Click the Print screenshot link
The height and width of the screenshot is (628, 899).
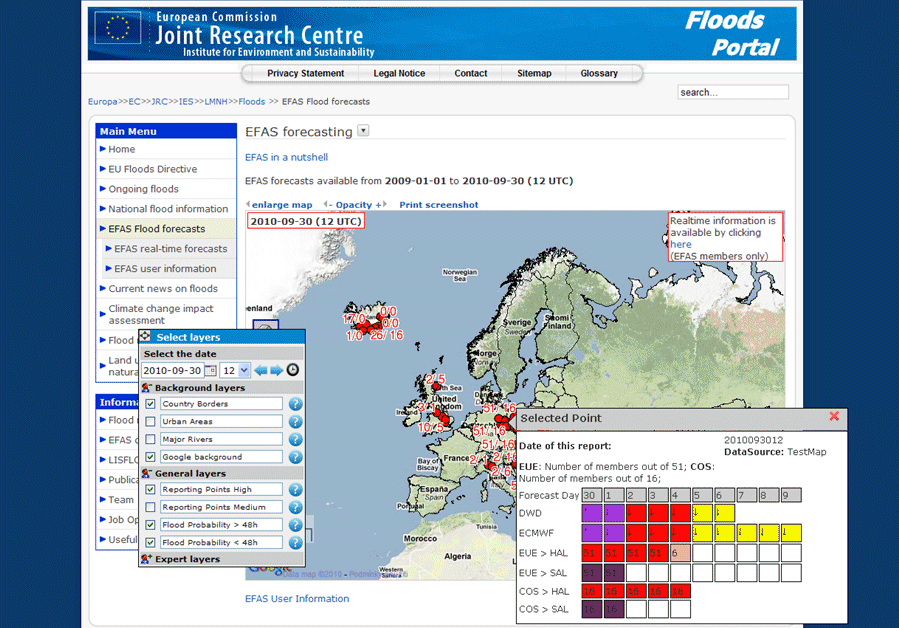pyautogui.click(x=438, y=205)
